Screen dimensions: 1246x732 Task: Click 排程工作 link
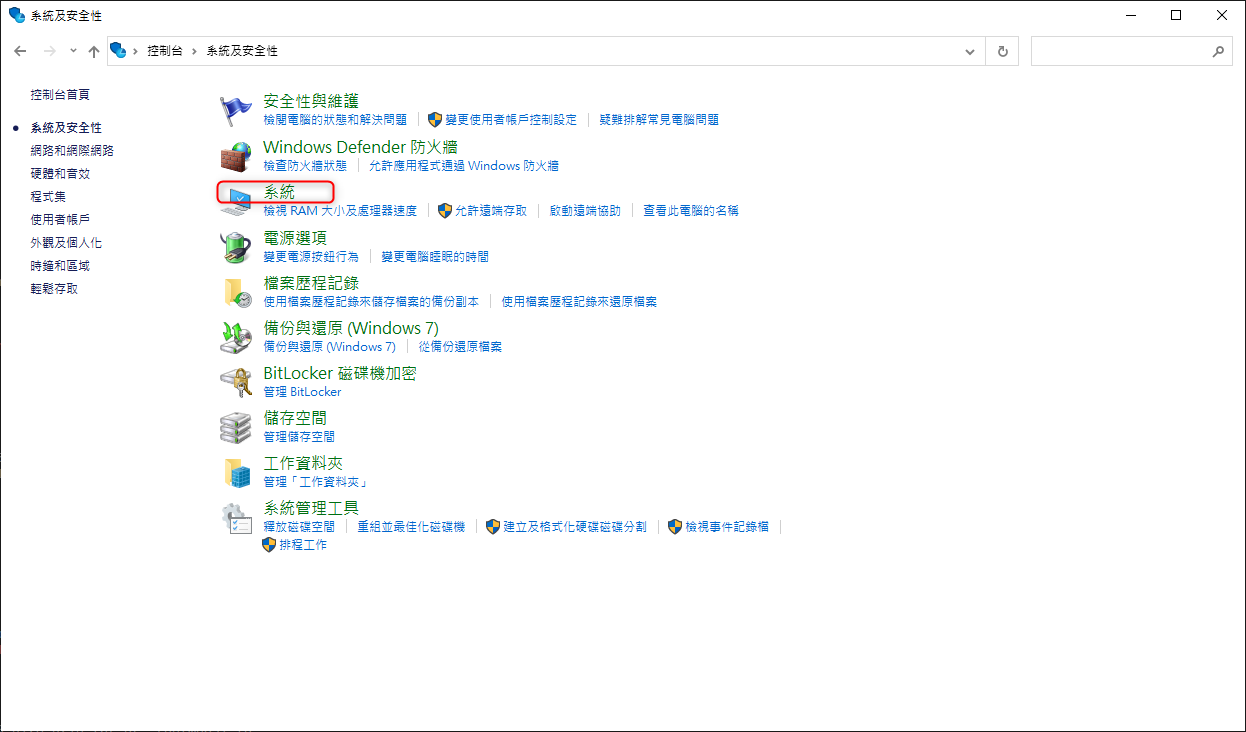tap(303, 546)
